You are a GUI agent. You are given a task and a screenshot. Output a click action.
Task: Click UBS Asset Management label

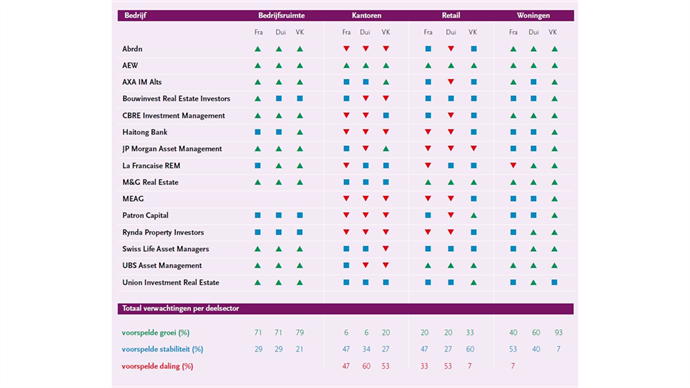[x=162, y=265]
